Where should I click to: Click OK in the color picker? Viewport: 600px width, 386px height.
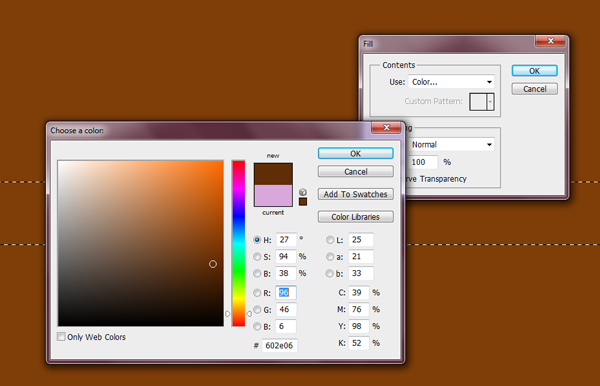click(x=355, y=153)
